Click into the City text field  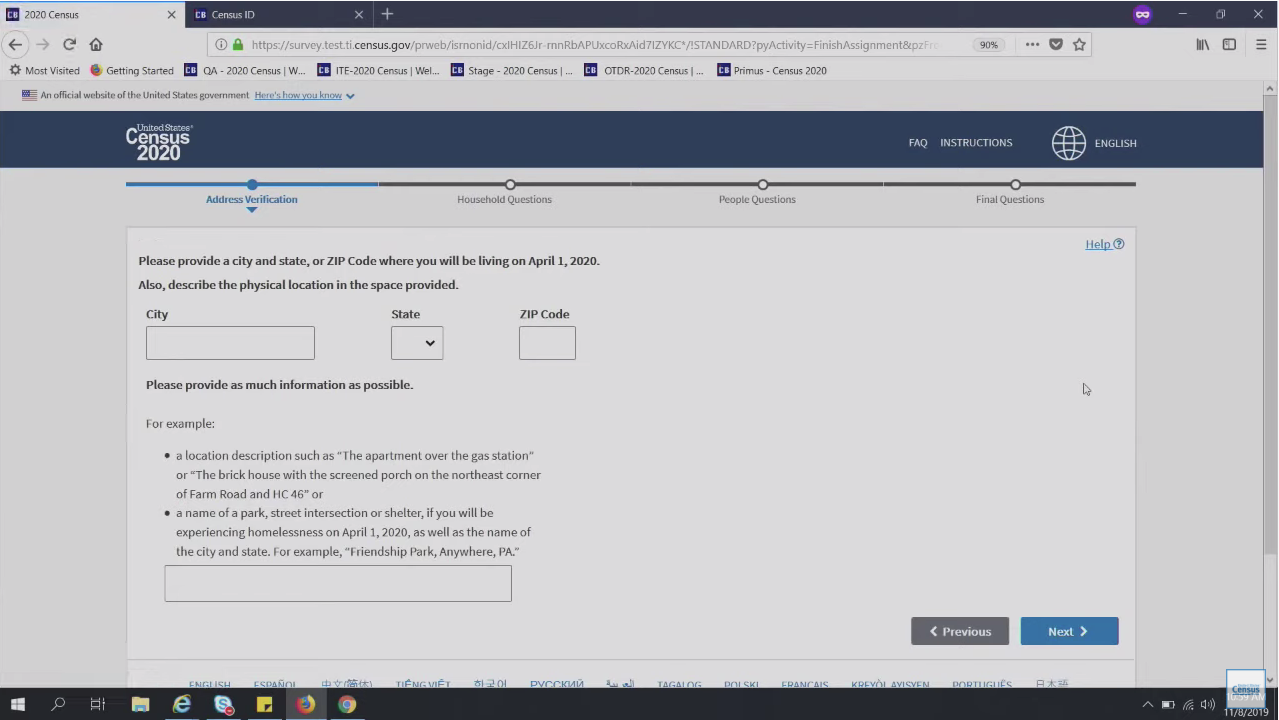pyautogui.click(x=230, y=343)
